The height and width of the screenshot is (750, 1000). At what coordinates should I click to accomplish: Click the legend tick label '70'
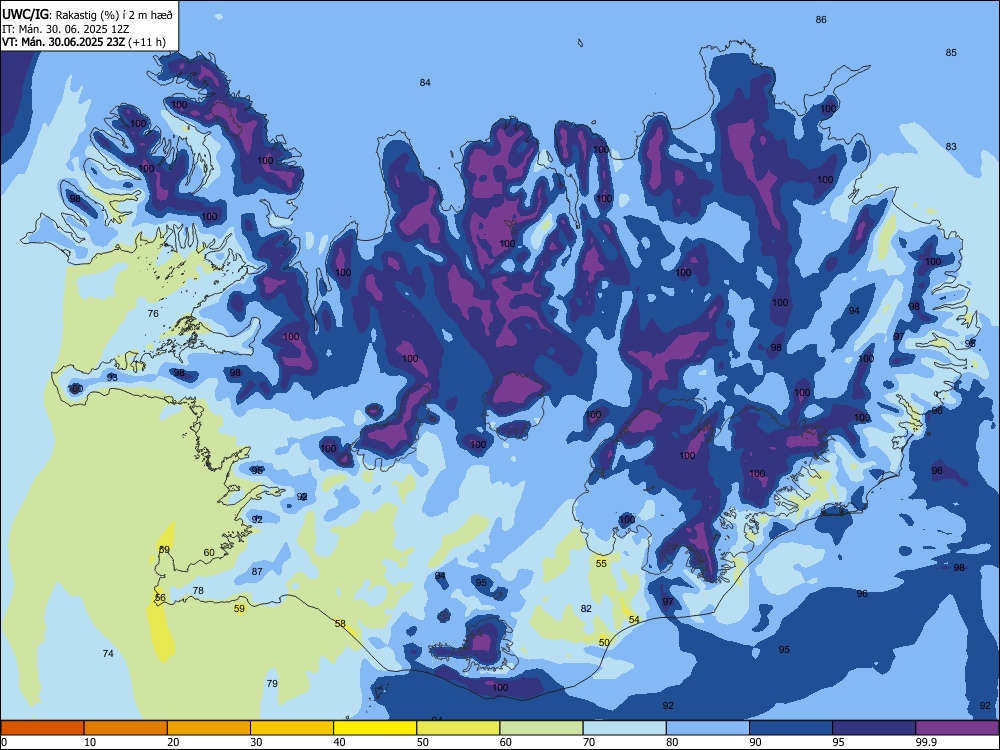(x=589, y=742)
